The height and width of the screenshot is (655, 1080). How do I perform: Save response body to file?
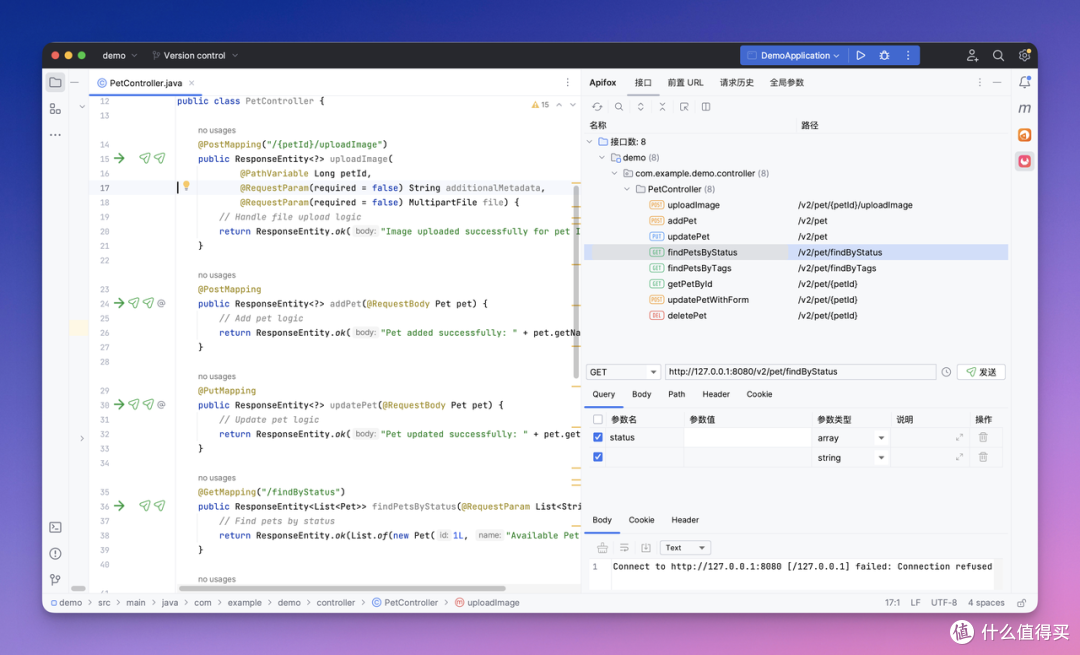[x=645, y=548]
